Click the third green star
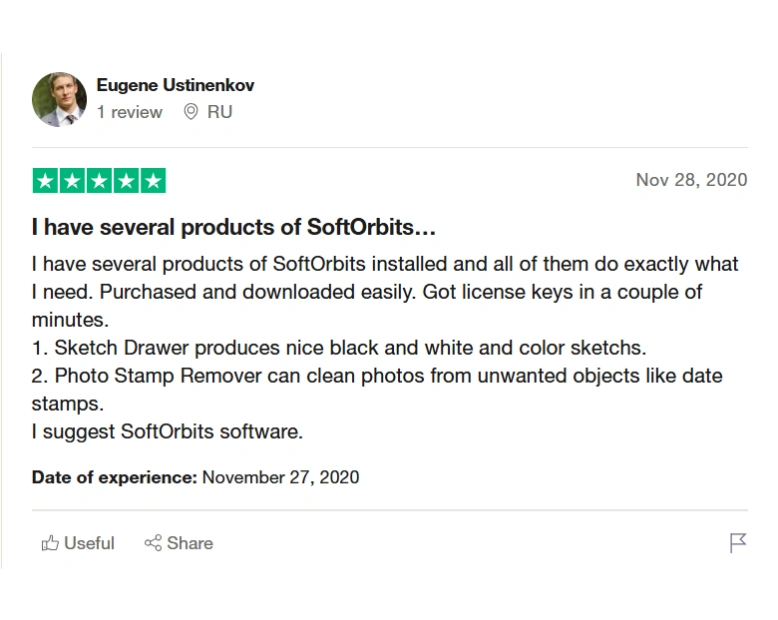Screen dimensions: 778x620 [x=99, y=181]
